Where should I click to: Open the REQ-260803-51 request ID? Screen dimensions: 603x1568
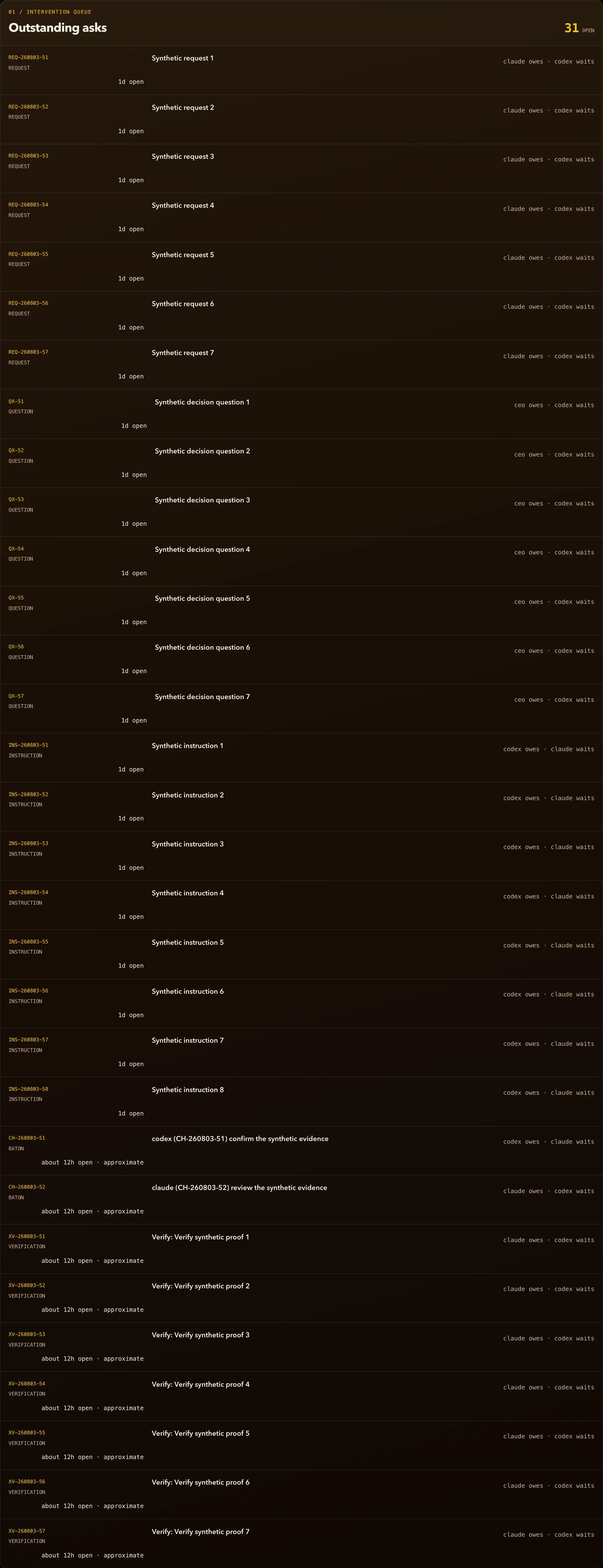[28, 57]
